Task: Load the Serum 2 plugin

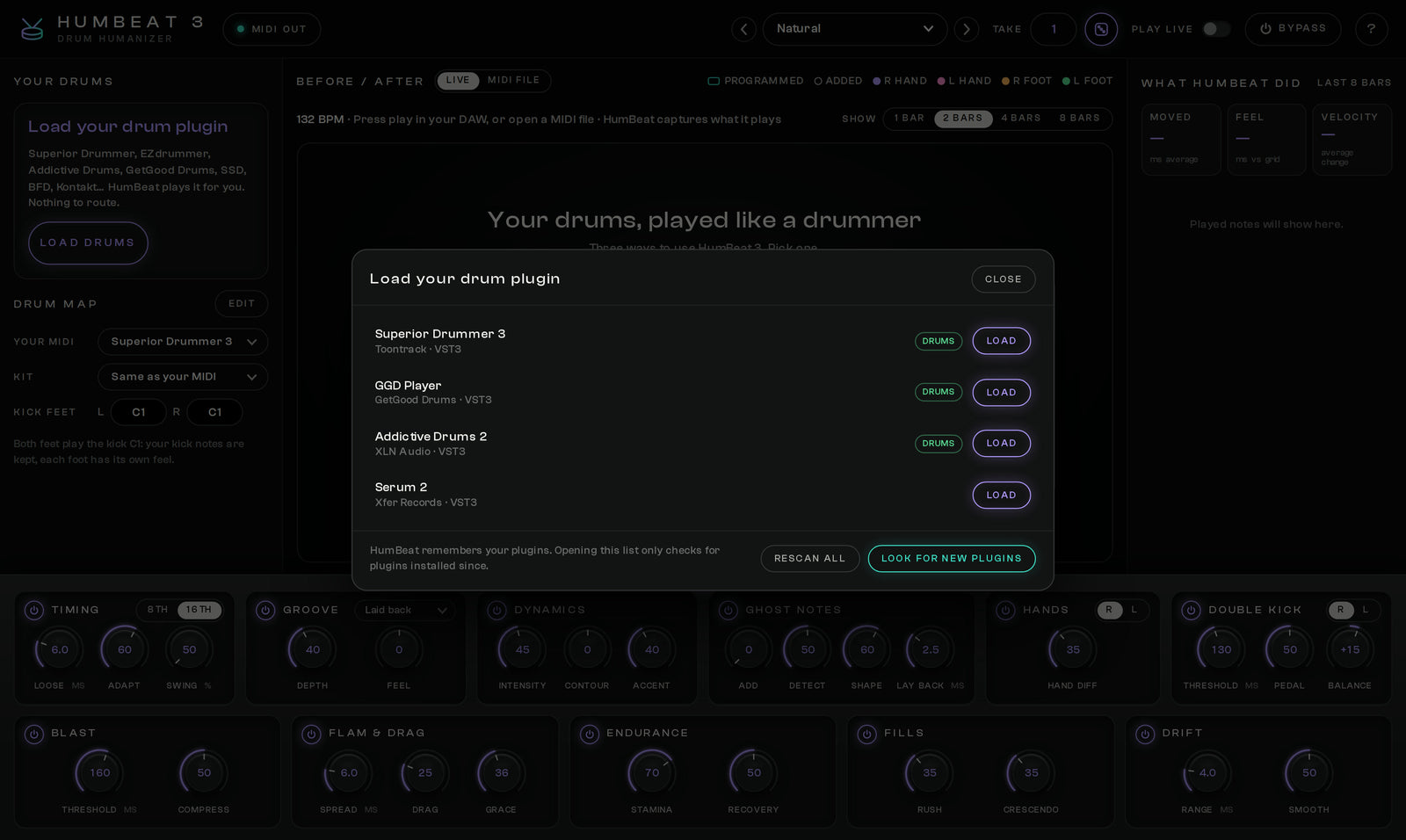Action: (1001, 495)
